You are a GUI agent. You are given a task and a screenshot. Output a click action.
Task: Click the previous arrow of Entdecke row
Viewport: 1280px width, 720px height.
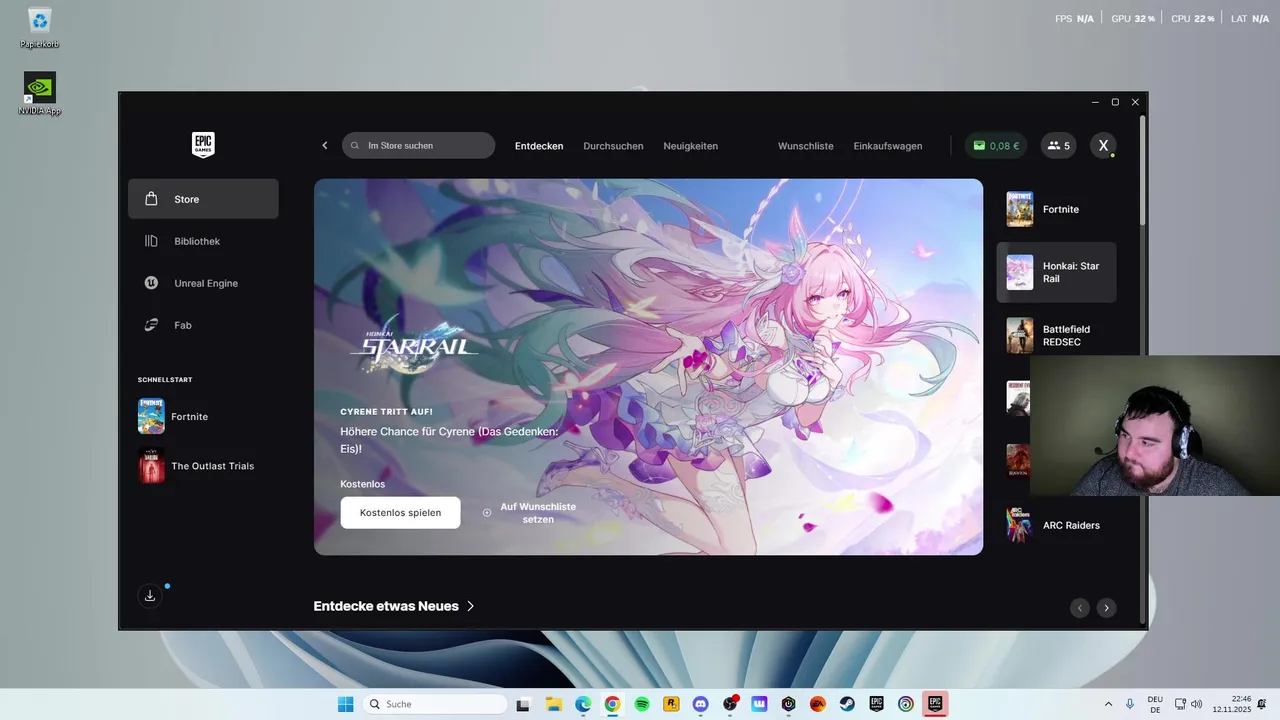point(1080,608)
